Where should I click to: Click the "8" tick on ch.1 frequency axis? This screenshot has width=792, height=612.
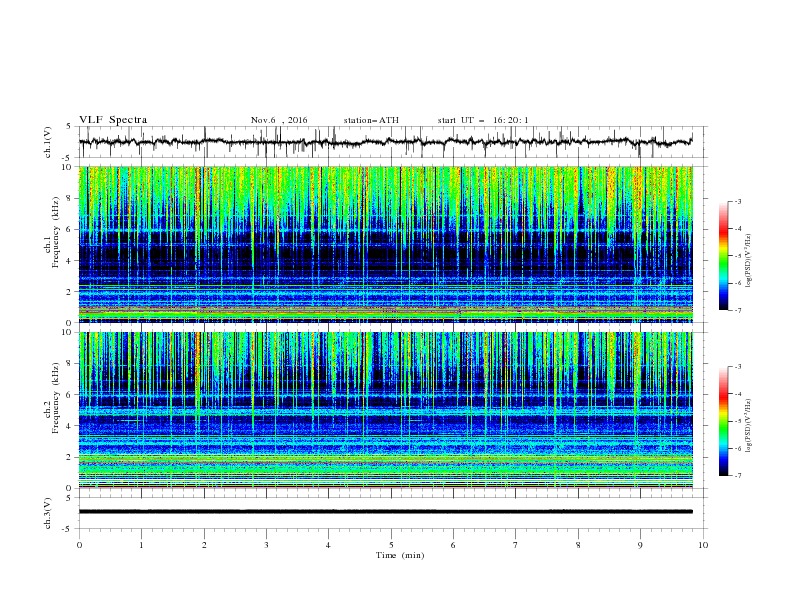tap(69, 198)
